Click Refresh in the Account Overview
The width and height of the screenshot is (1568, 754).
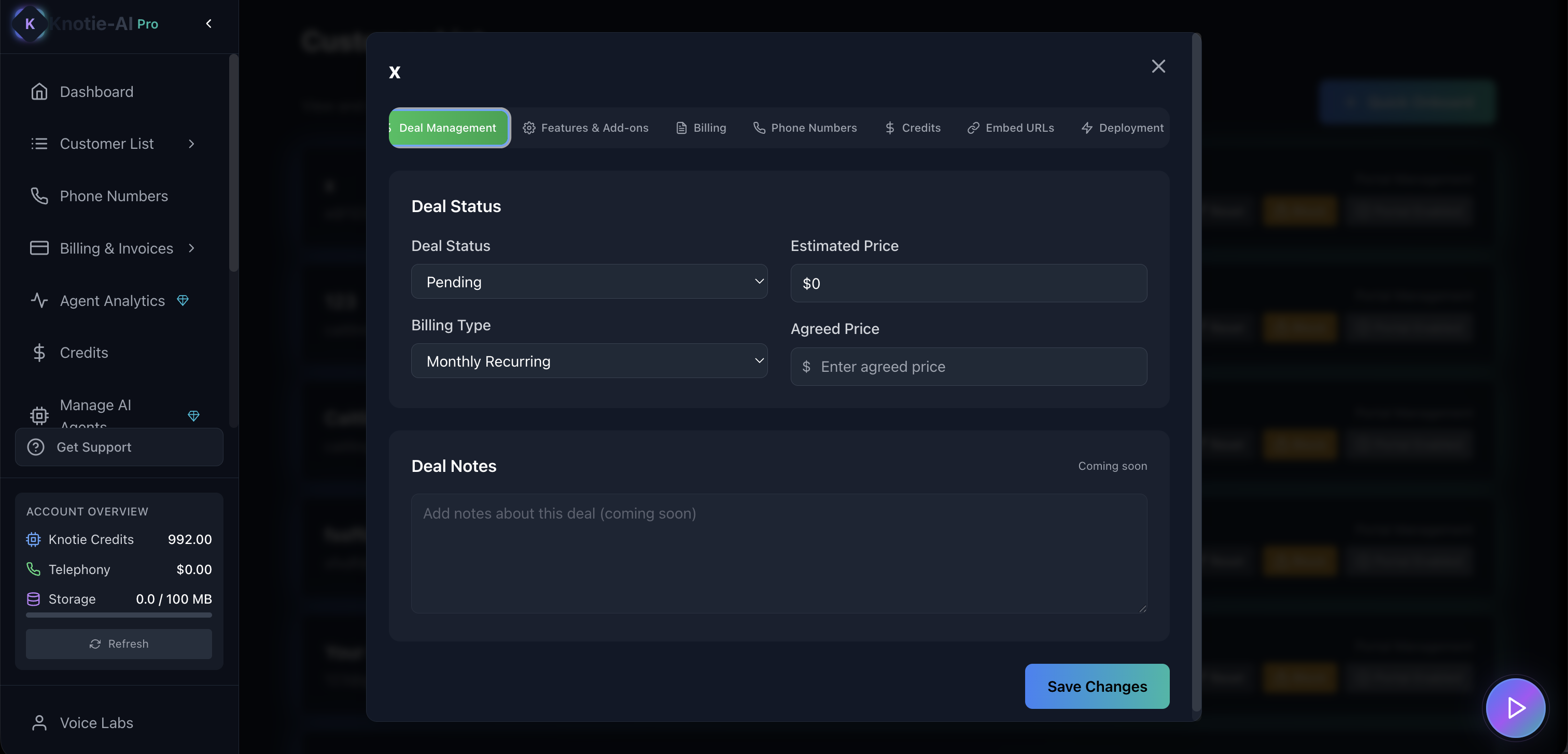pyautogui.click(x=119, y=644)
